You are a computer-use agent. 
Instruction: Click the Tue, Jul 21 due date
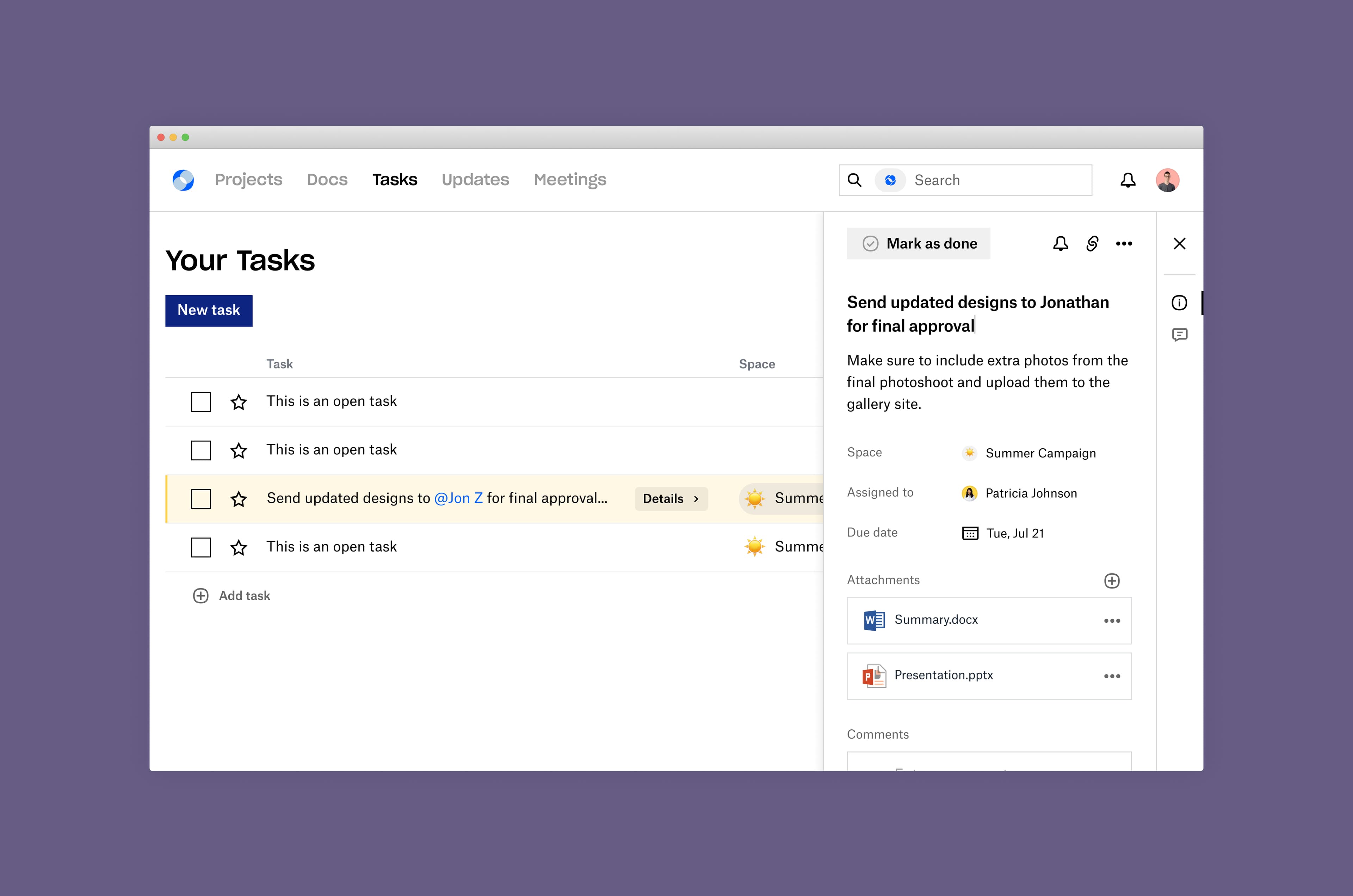tap(1003, 533)
